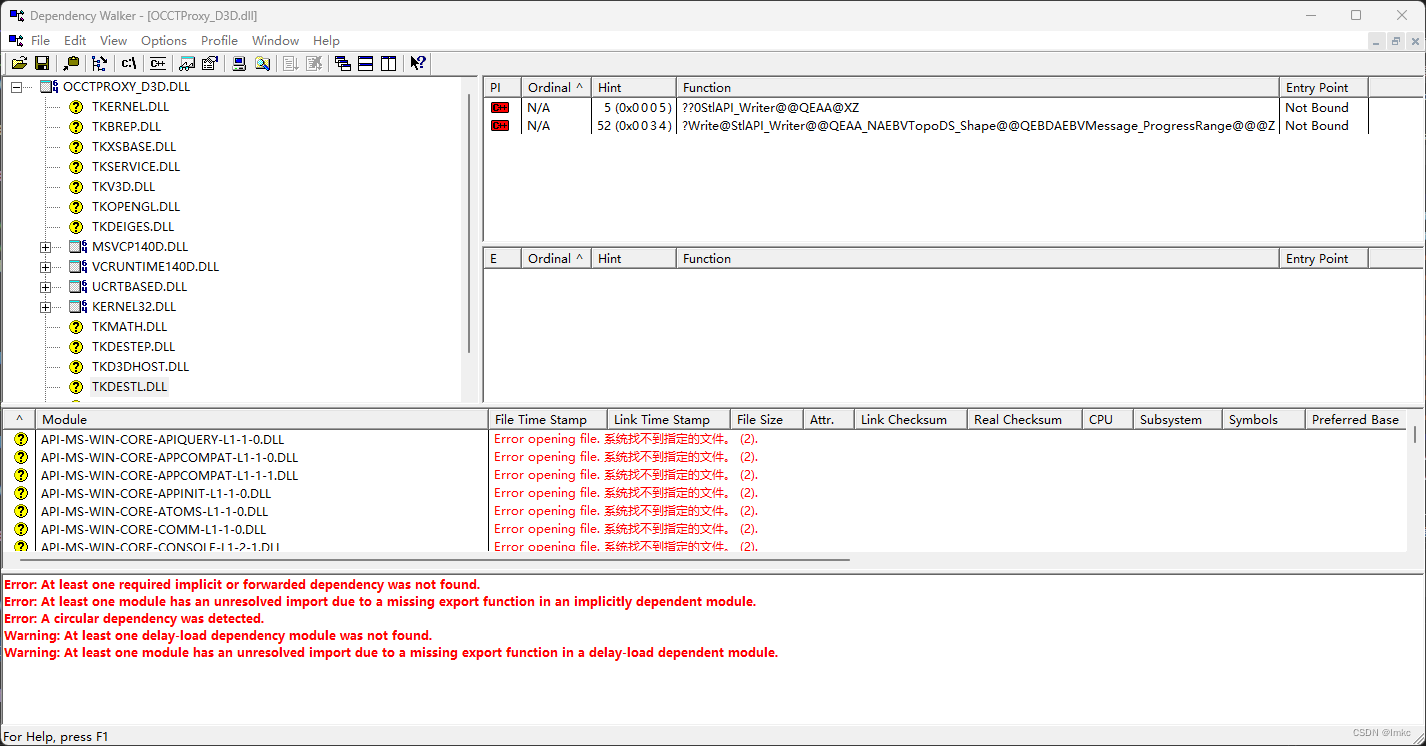The height and width of the screenshot is (746, 1426).
Task: Select KERNEL32.DLL tree entry
Action: pos(133,306)
